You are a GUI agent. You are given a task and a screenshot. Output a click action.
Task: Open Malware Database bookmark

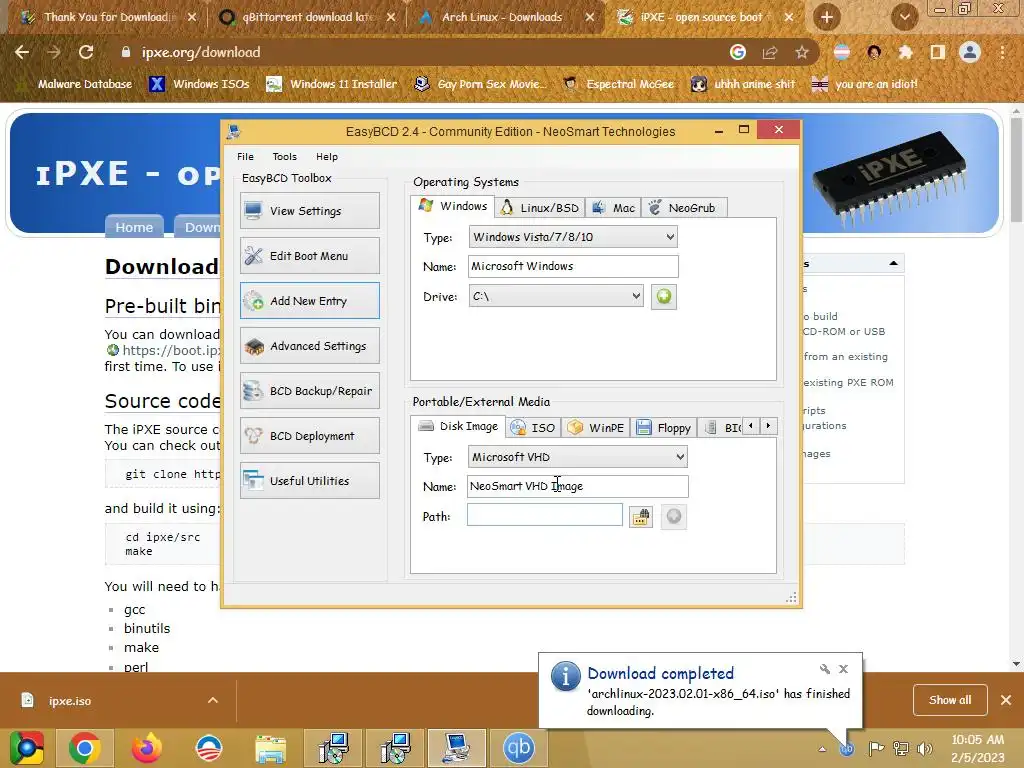74,84
